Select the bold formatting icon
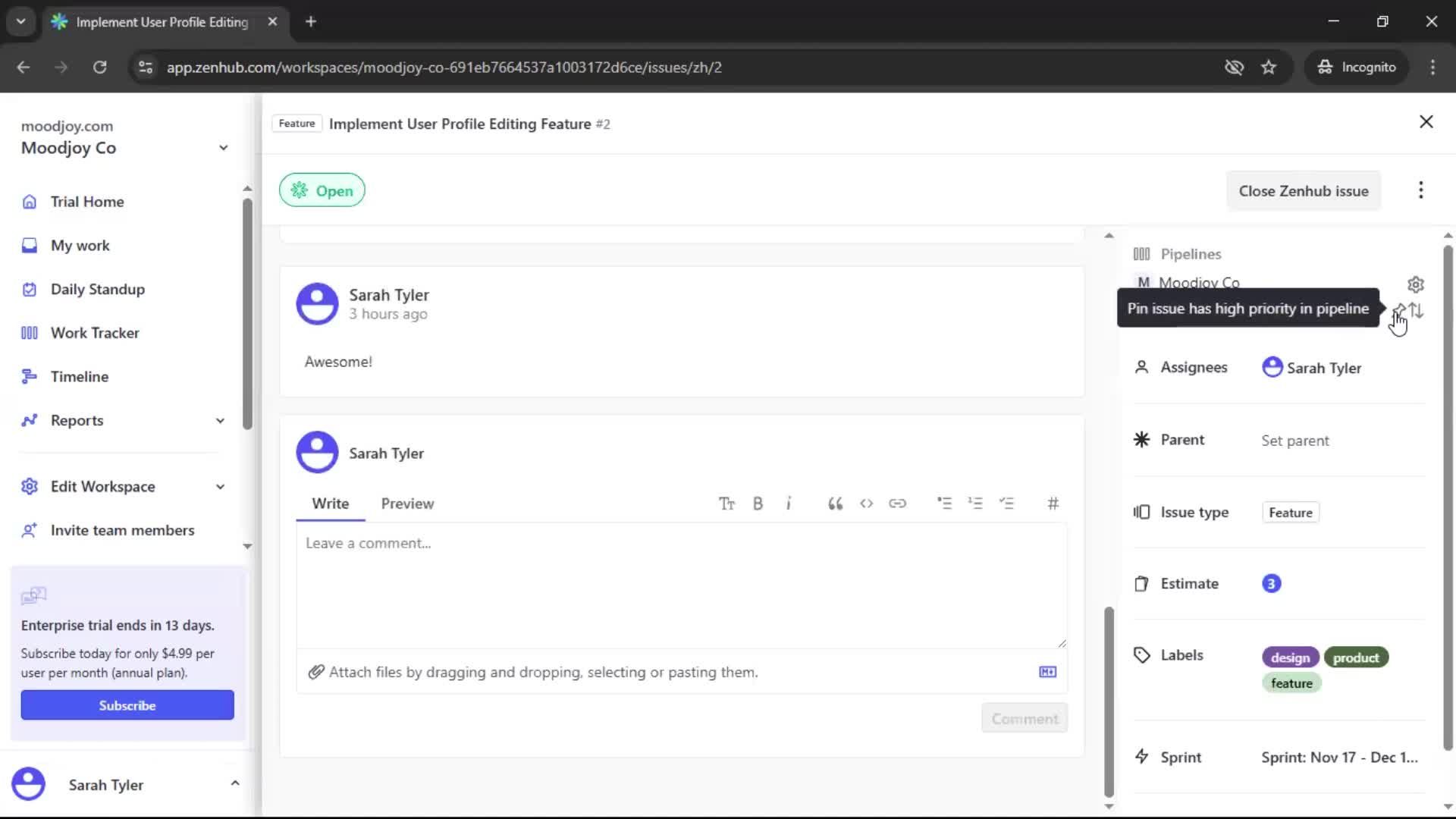This screenshot has height=819, width=1456. tap(758, 503)
